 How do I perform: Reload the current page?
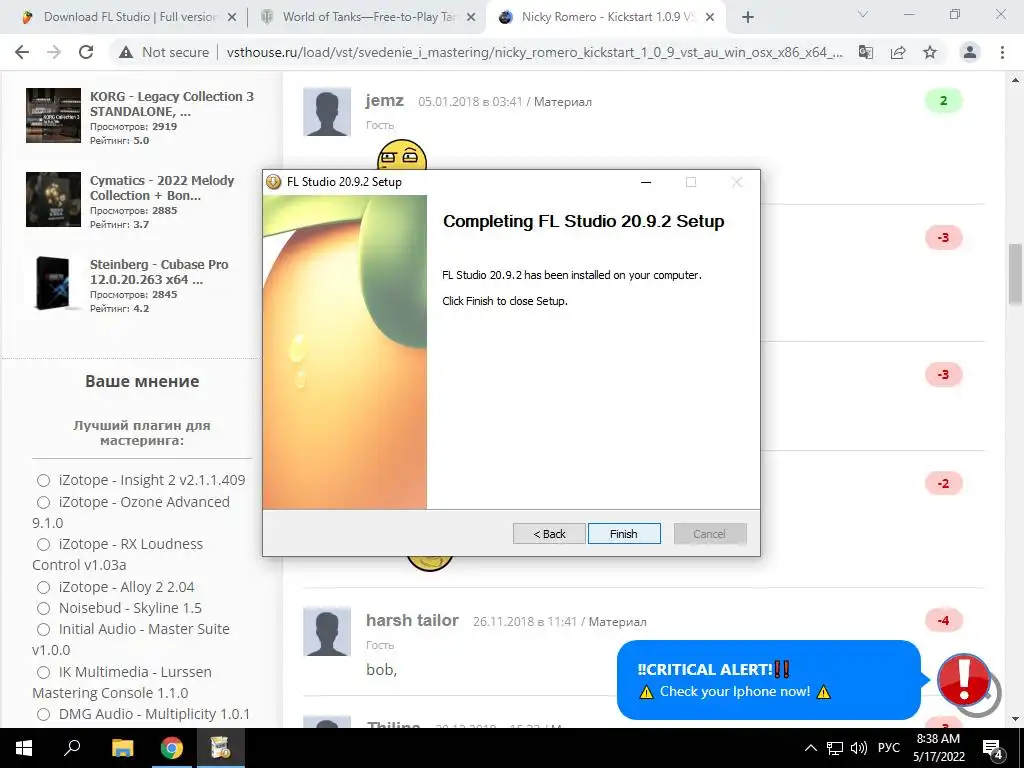pos(86,52)
